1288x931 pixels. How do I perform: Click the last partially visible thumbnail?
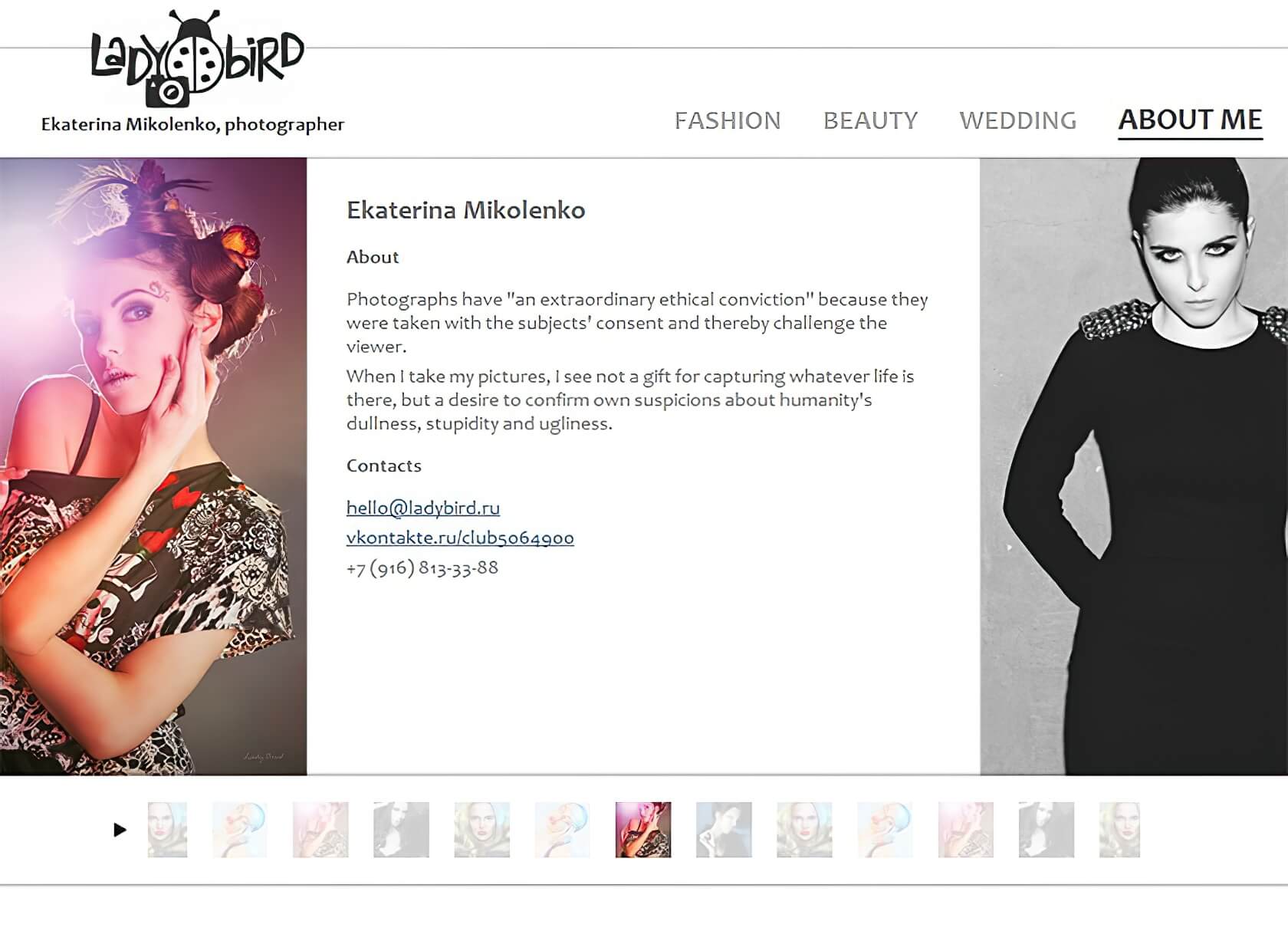[1119, 830]
